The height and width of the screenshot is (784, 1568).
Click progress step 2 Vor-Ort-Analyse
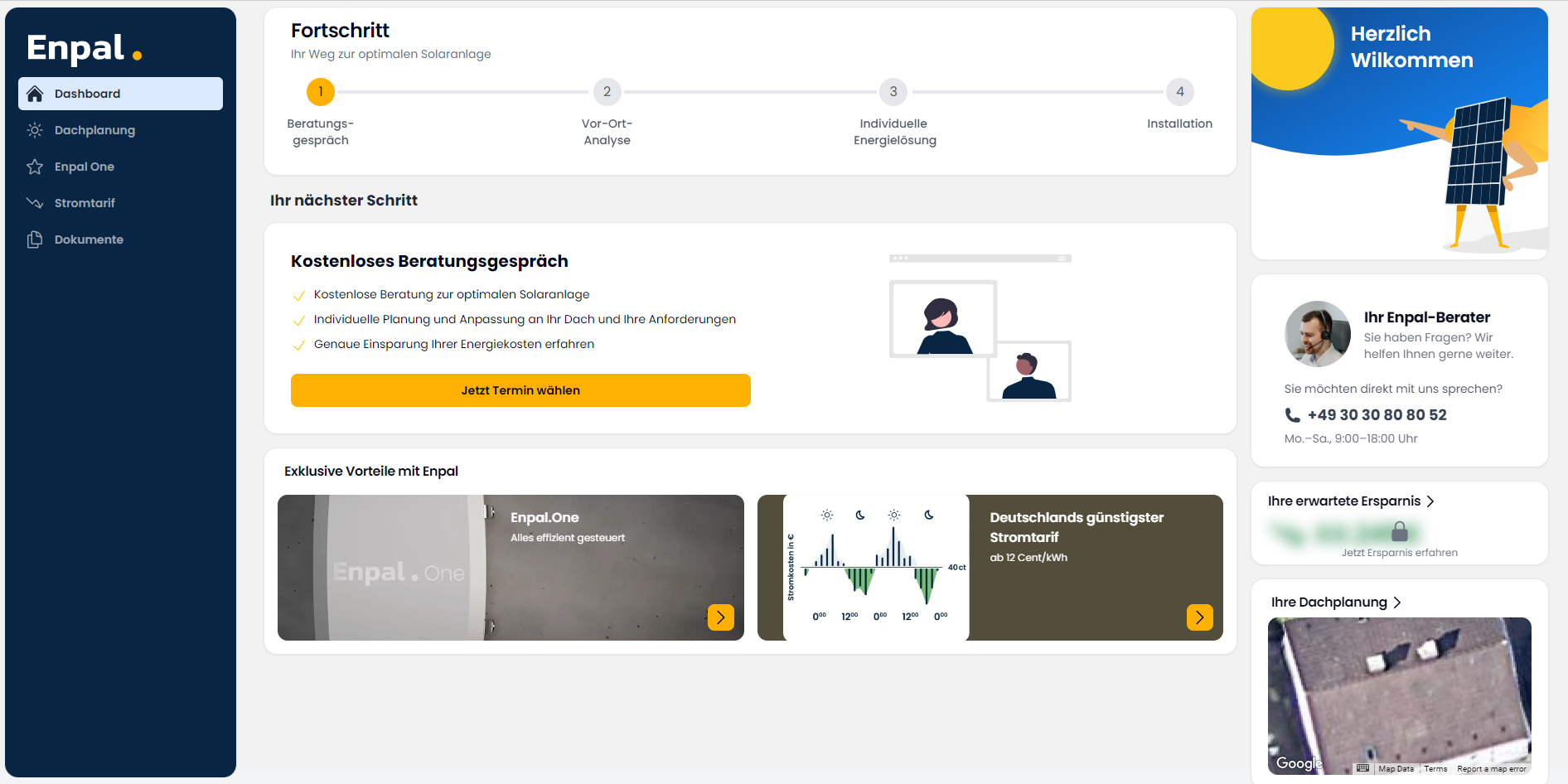point(607,92)
